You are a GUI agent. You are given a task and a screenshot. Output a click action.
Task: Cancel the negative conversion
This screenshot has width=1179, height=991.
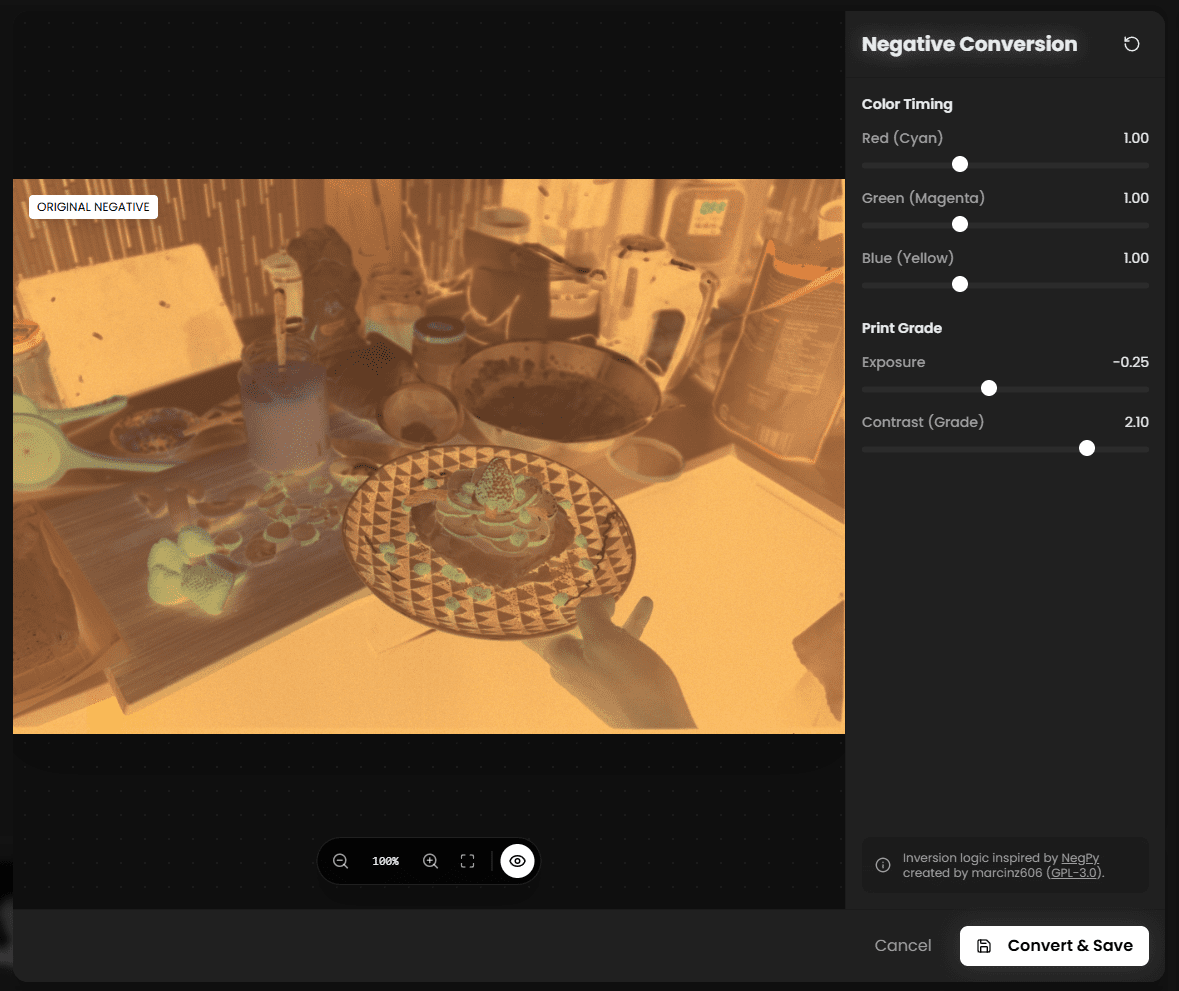[902, 946]
